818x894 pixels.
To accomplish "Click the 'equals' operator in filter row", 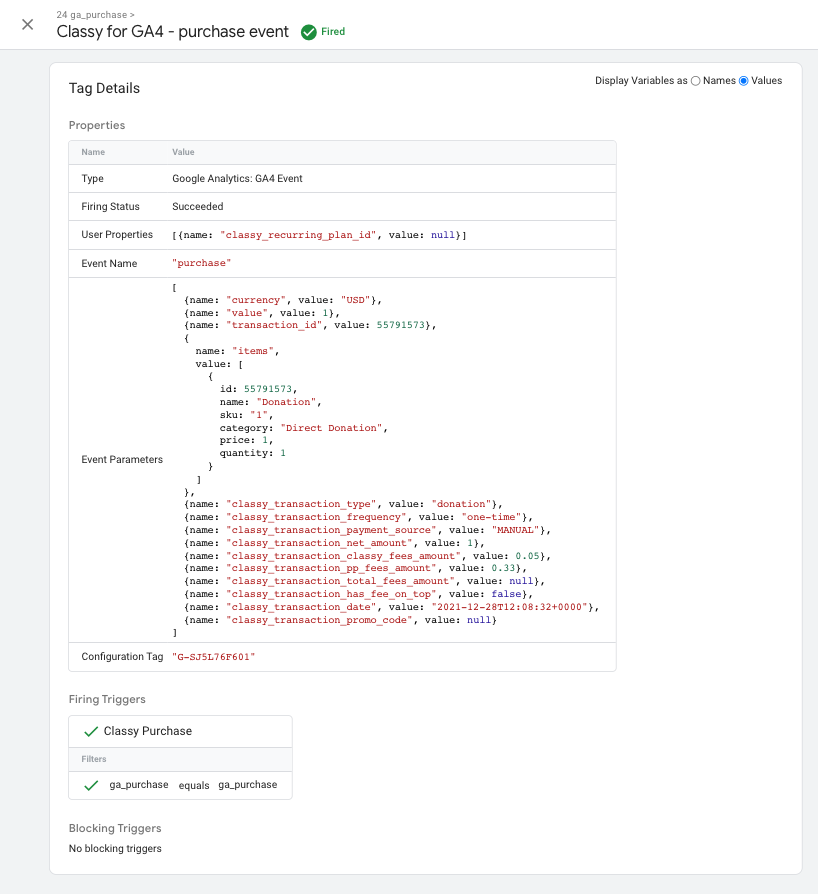I will click(194, 785).
